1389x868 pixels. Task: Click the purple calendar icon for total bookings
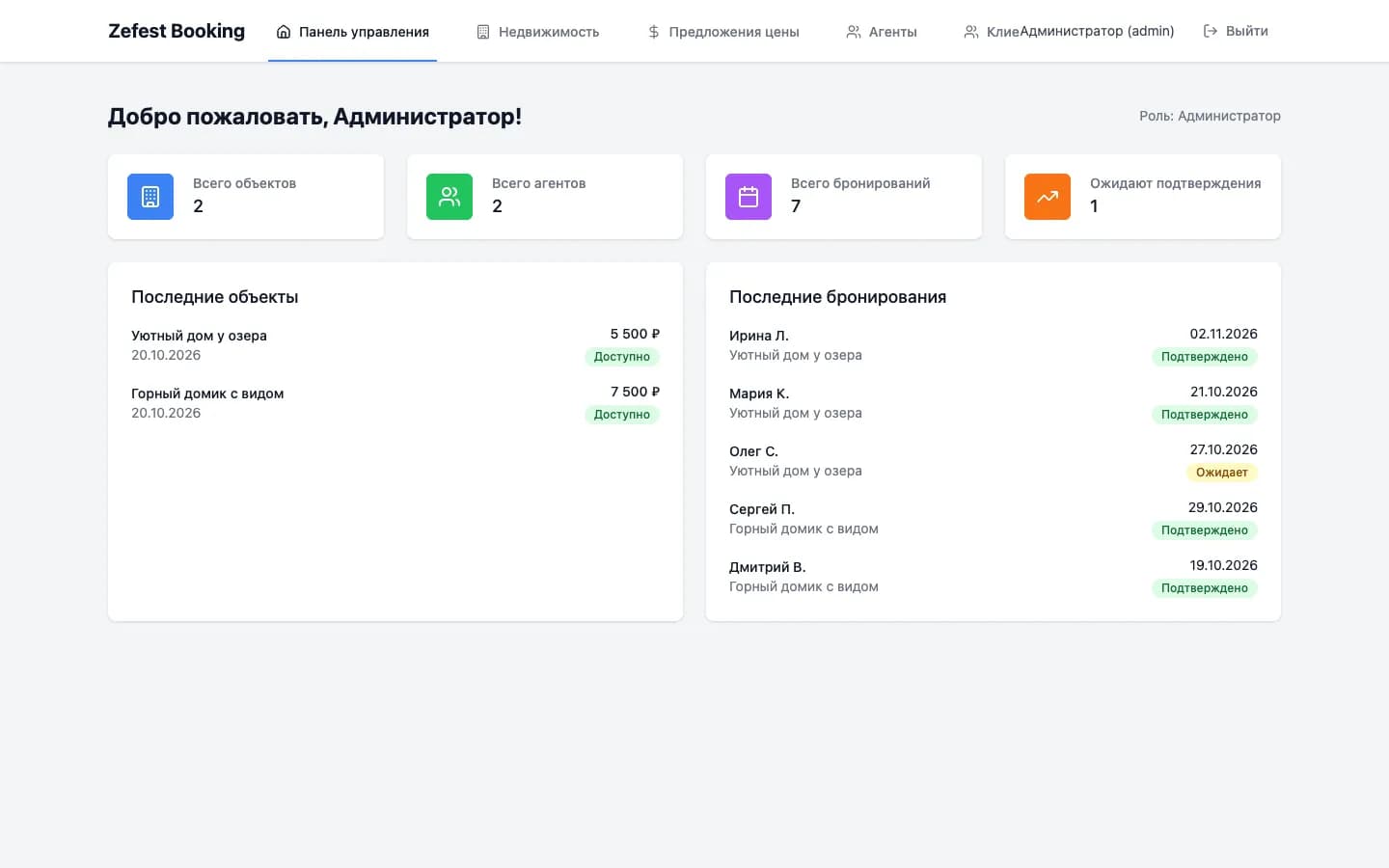click(x=749, y=197)
